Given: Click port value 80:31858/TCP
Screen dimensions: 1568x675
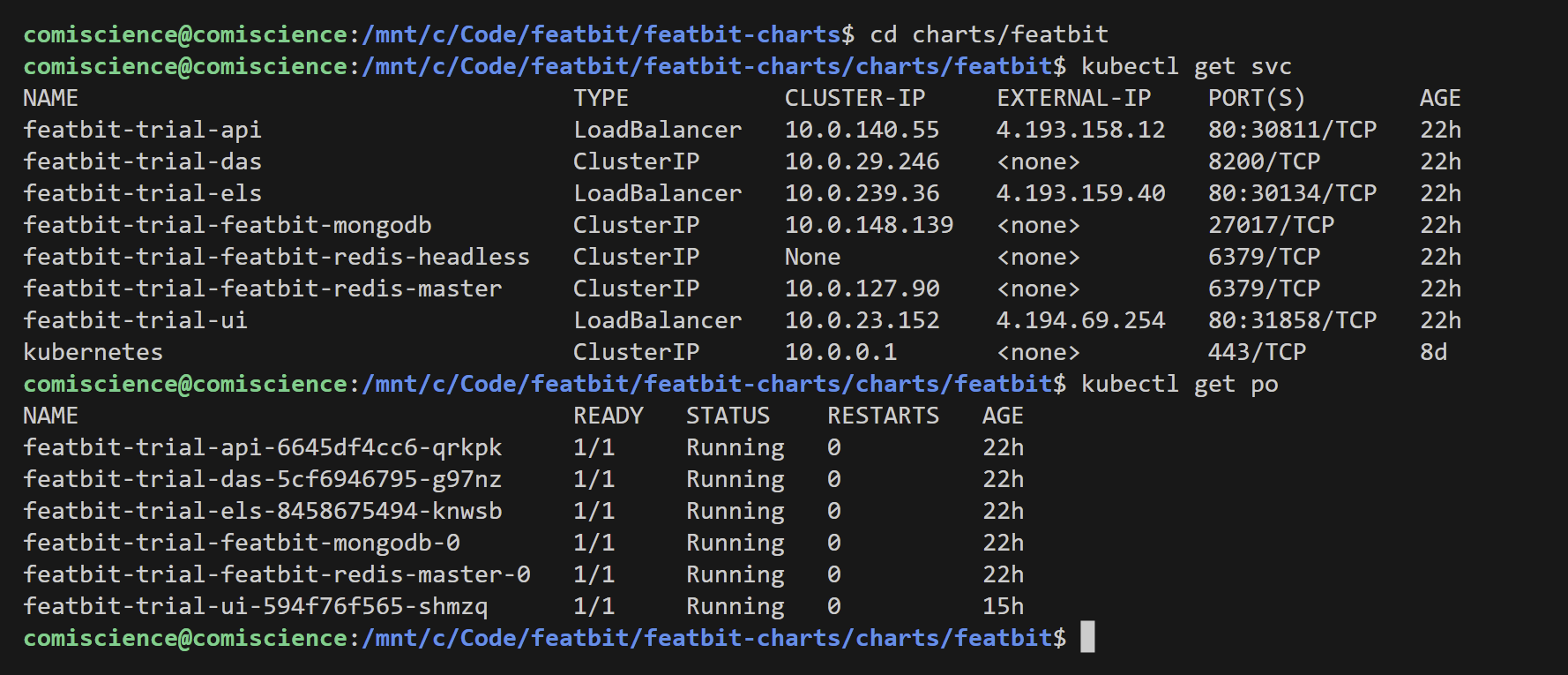Looking at the screenshot, I should [1292, 320].
